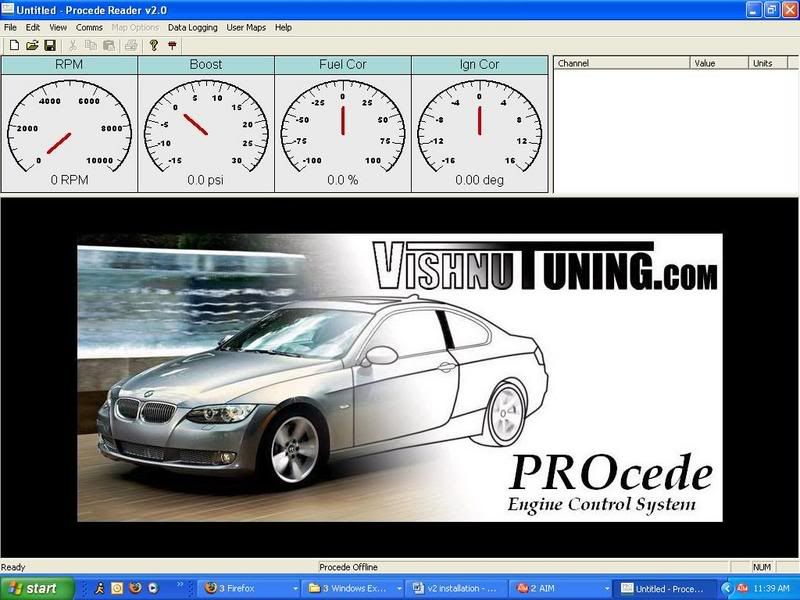Open the User Maps menu

246,28
